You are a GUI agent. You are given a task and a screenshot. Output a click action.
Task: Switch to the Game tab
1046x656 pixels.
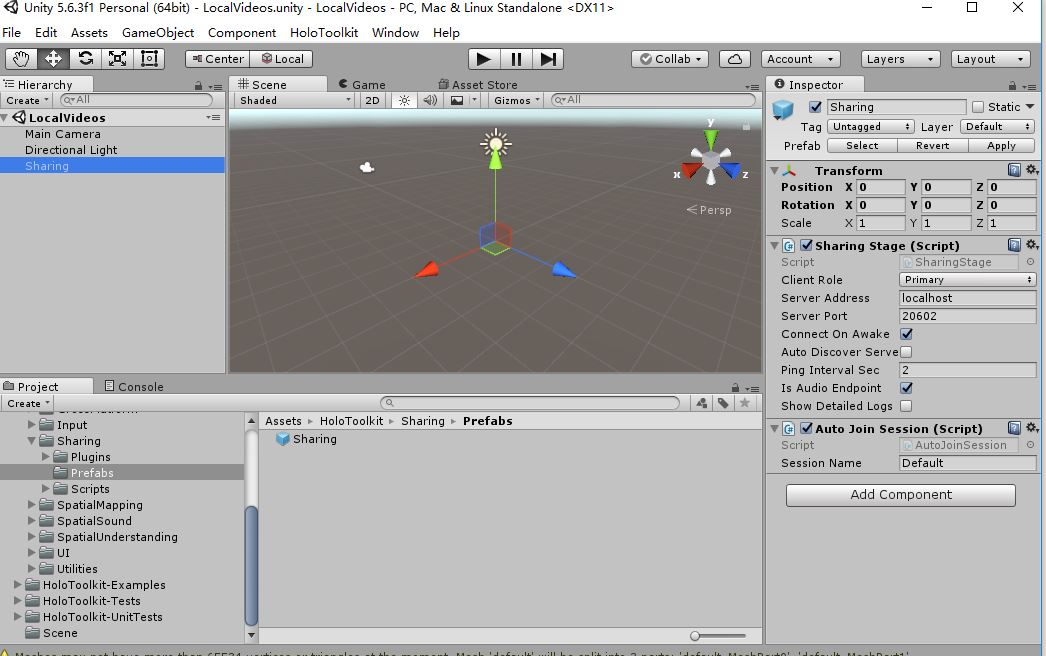pos(362,85)
